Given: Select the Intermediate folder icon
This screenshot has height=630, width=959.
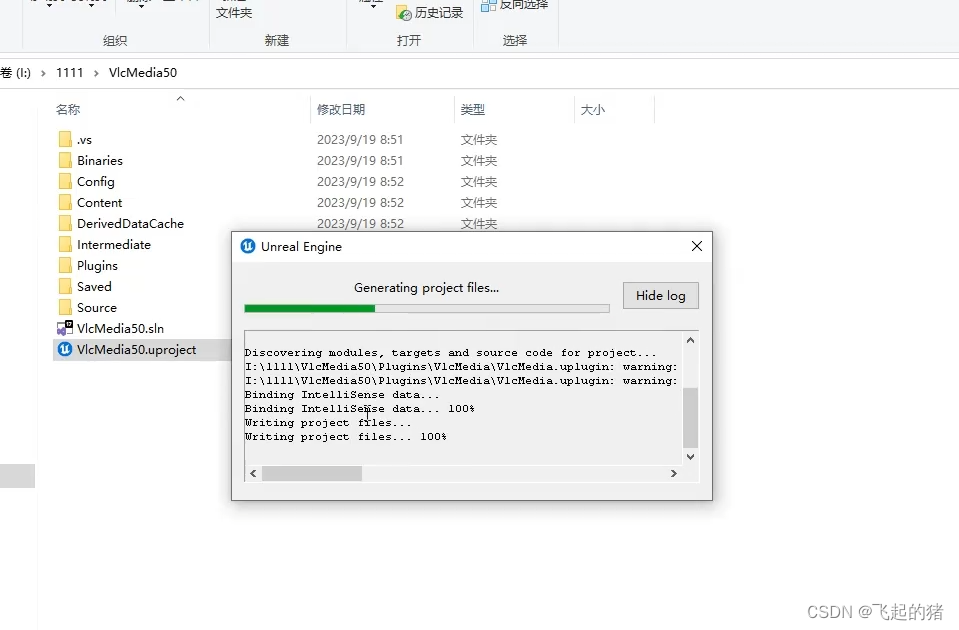Looking at the screenshot, I should [x=65, y=245].
